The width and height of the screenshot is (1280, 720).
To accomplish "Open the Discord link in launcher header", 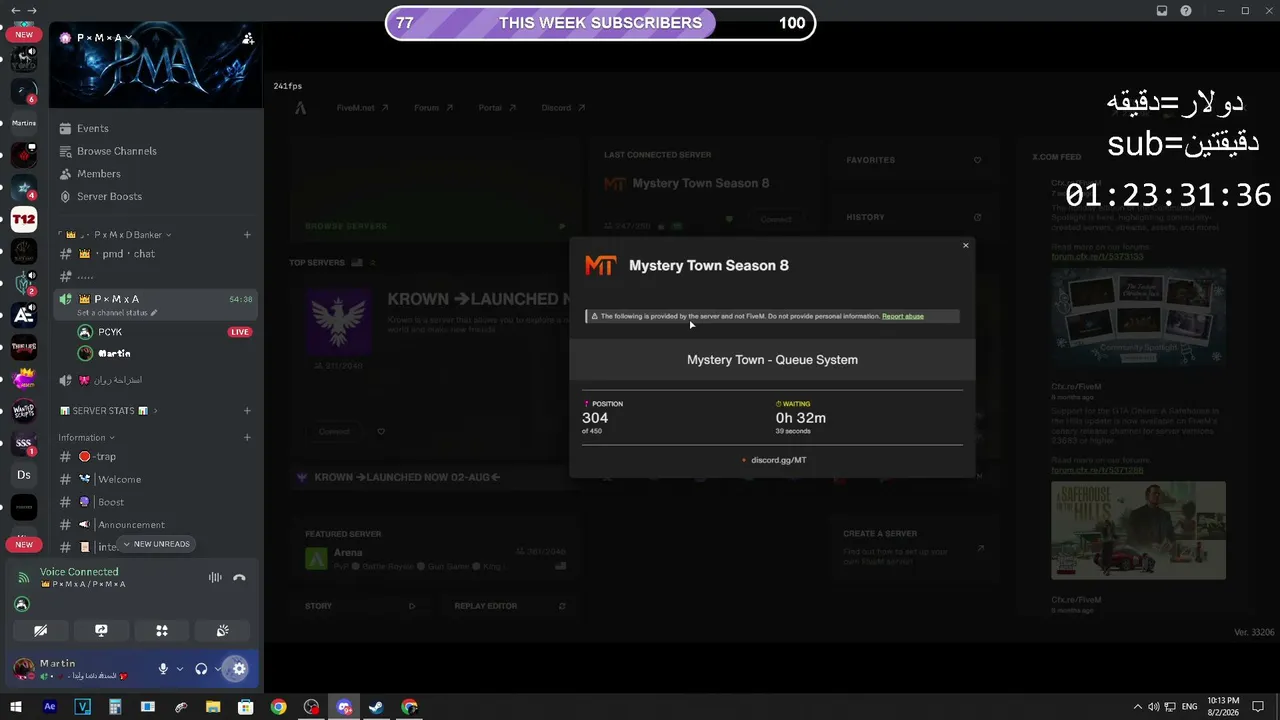I will 563,108.
